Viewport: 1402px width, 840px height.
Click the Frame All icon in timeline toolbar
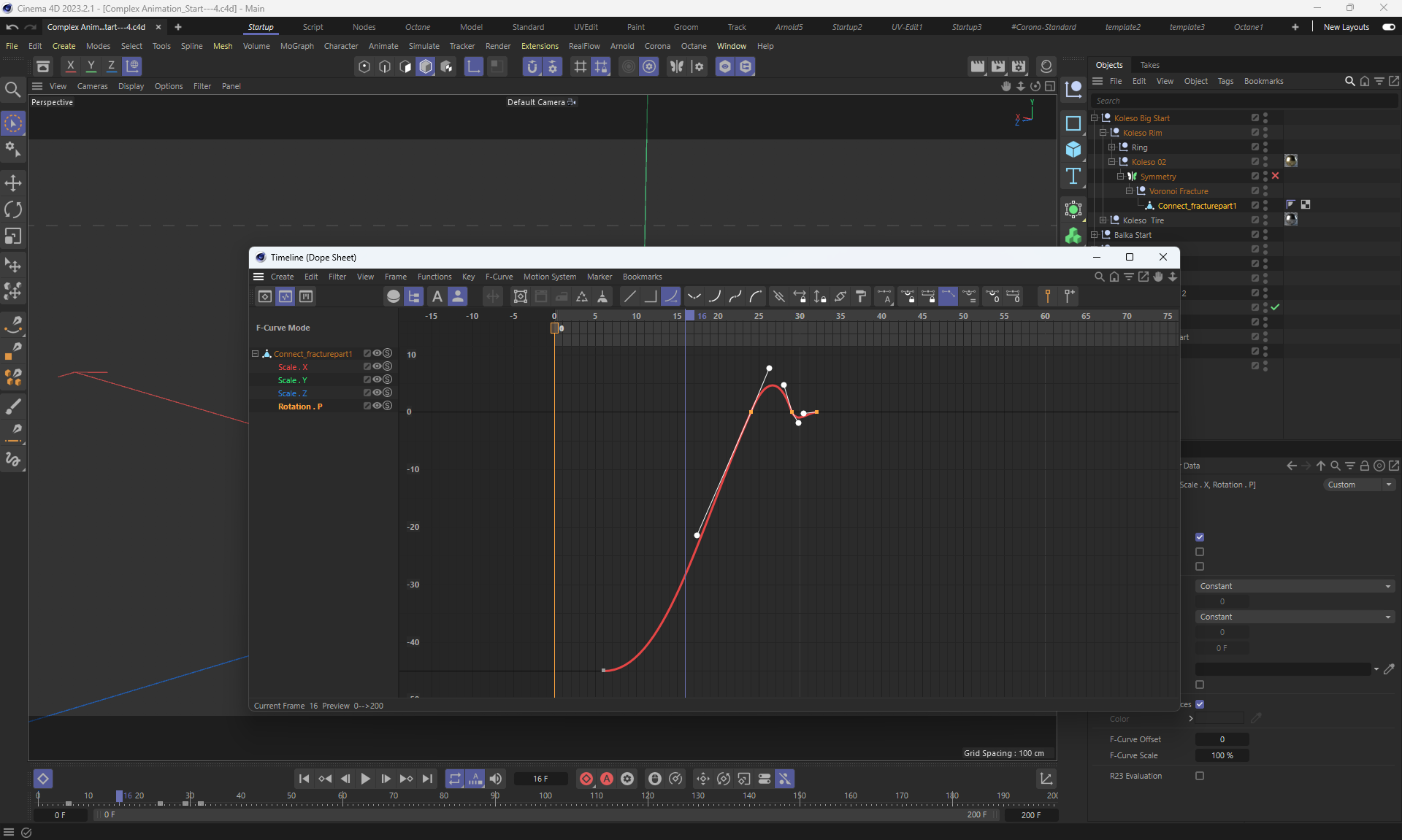point(520,296)
